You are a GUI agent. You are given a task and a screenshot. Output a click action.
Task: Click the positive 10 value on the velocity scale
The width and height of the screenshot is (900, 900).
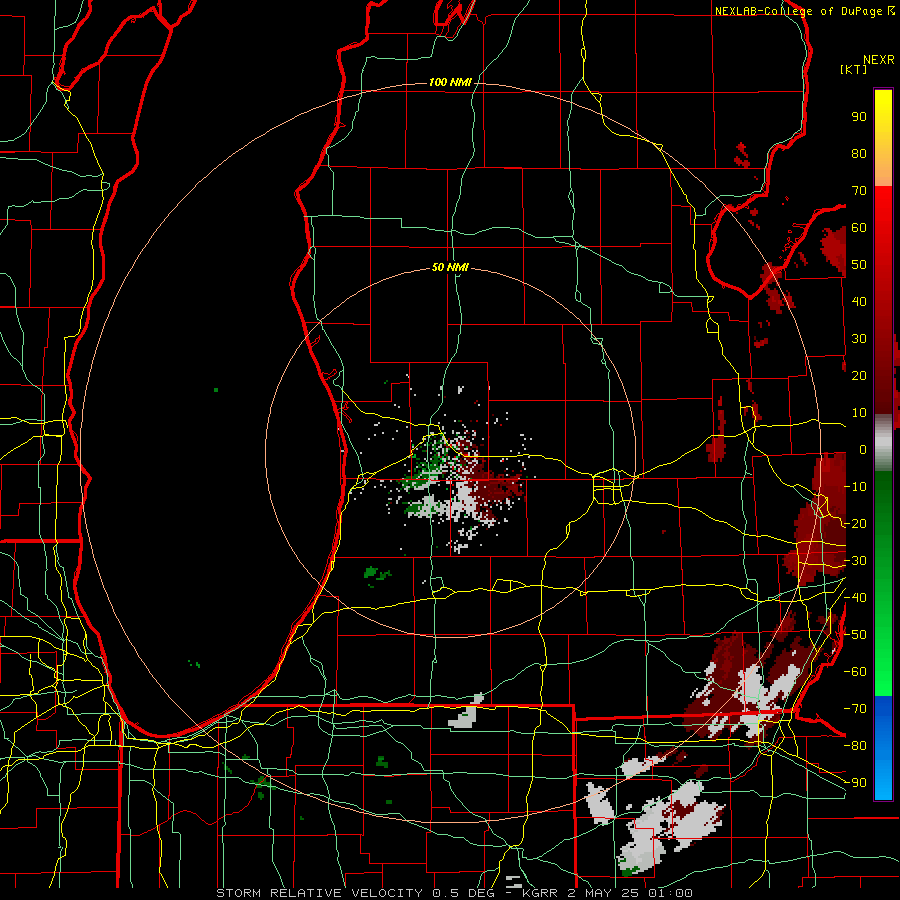[x=859, y=413]
